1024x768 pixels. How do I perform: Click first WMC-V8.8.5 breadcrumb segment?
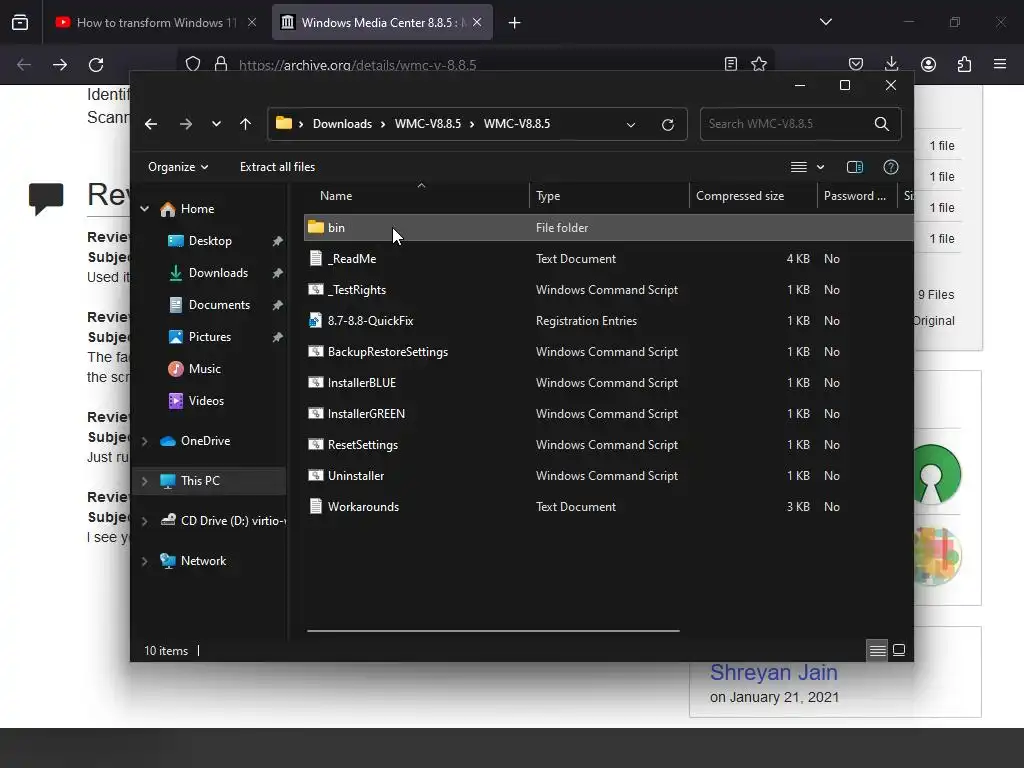click(428, 124)
